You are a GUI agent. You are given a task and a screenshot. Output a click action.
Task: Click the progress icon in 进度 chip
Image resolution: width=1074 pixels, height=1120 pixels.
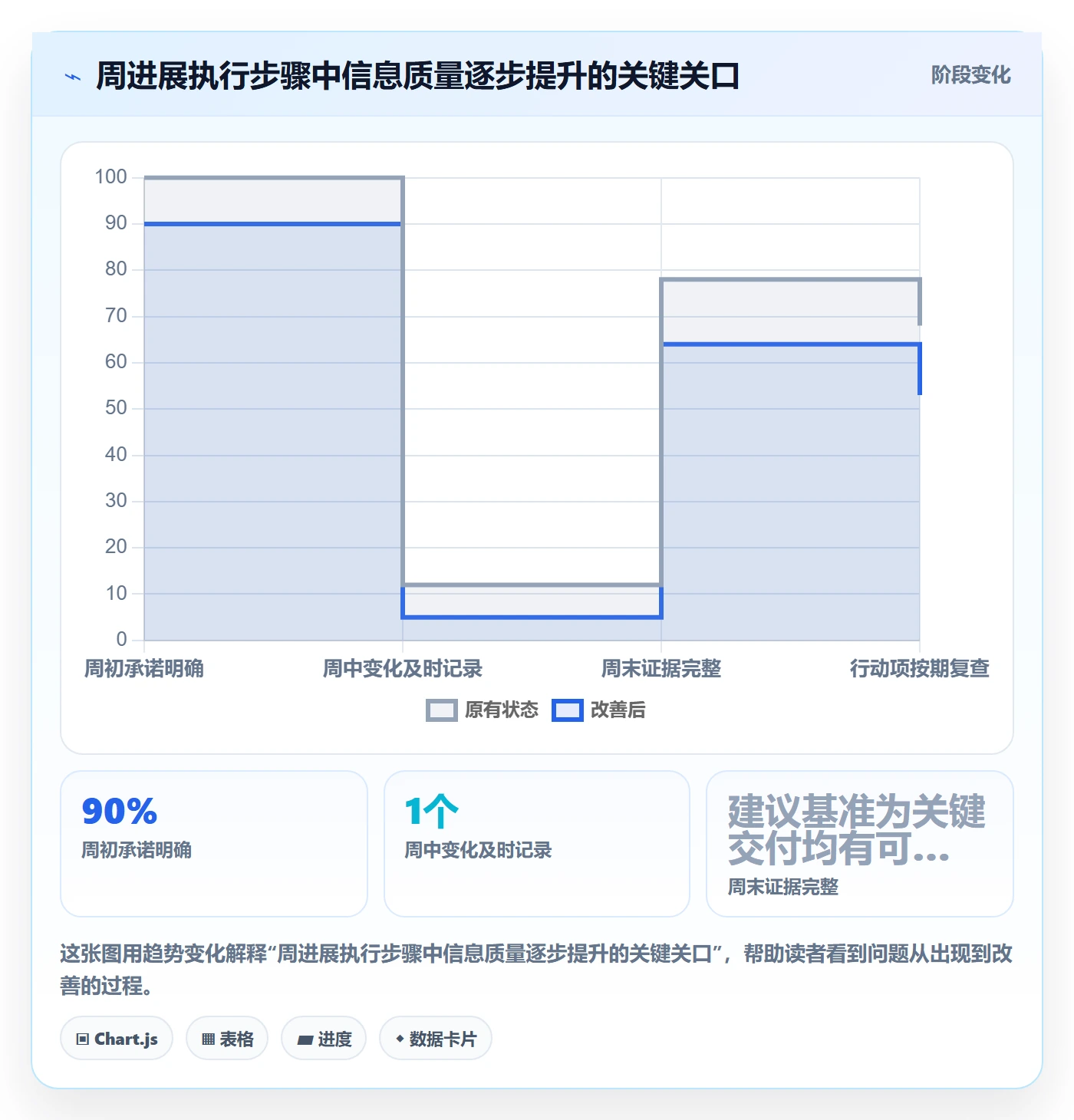(305, 1040)
